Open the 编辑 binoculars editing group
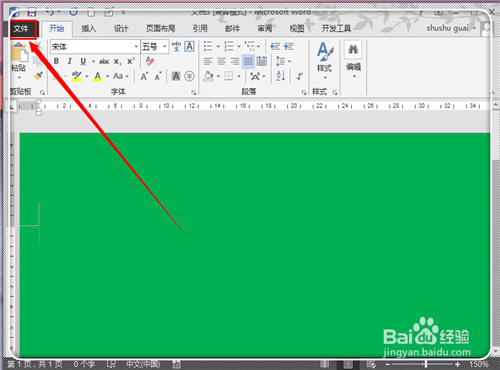 (x=353, y=60)
